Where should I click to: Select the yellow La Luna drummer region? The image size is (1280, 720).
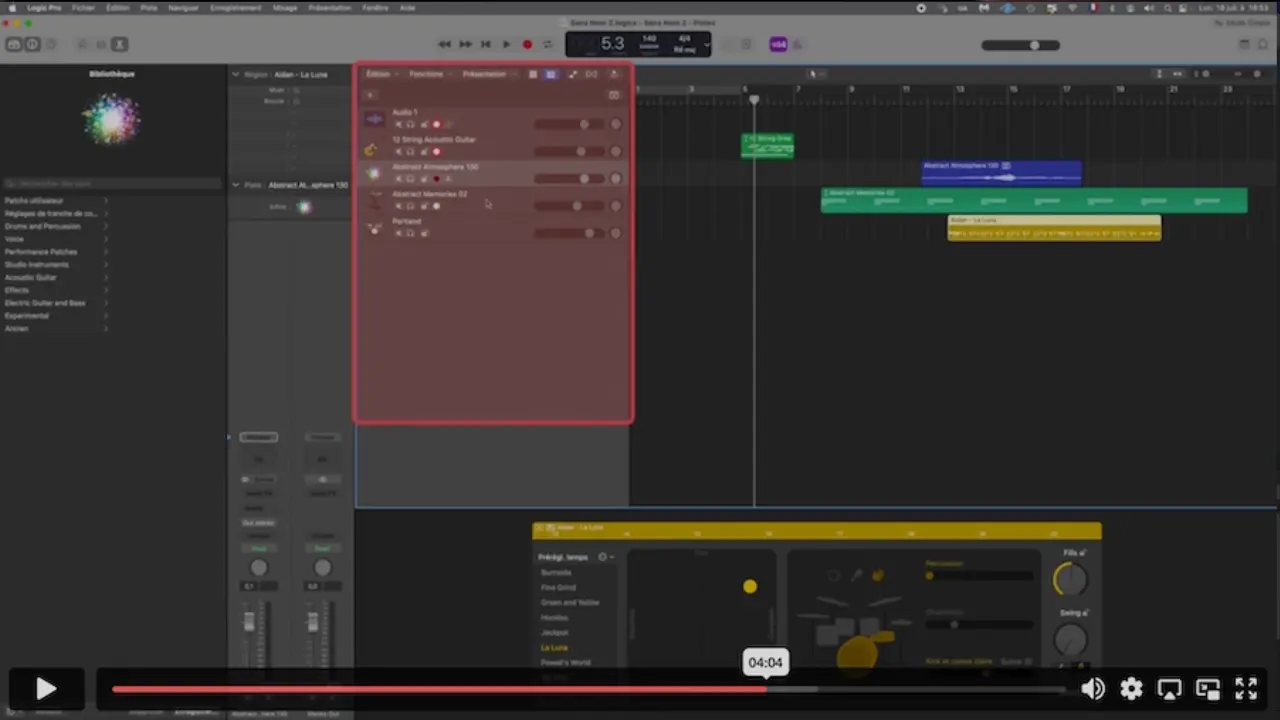[x=1054, y=228]
